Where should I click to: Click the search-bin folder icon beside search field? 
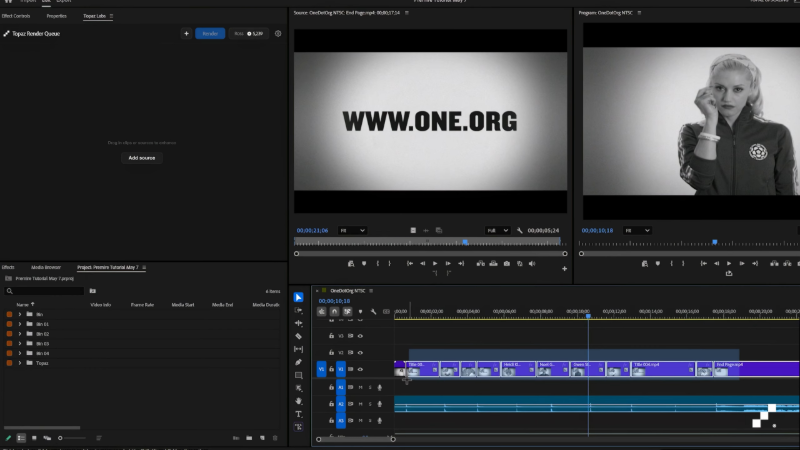93,291
